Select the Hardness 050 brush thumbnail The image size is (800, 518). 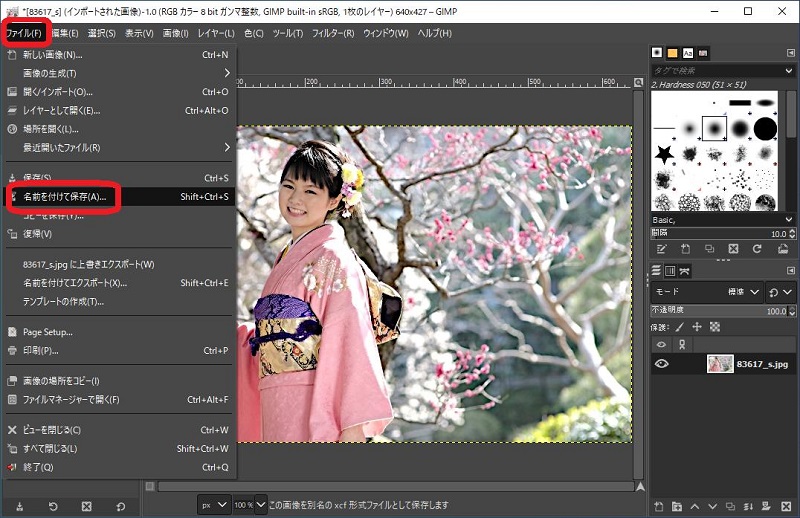(715, 128)
